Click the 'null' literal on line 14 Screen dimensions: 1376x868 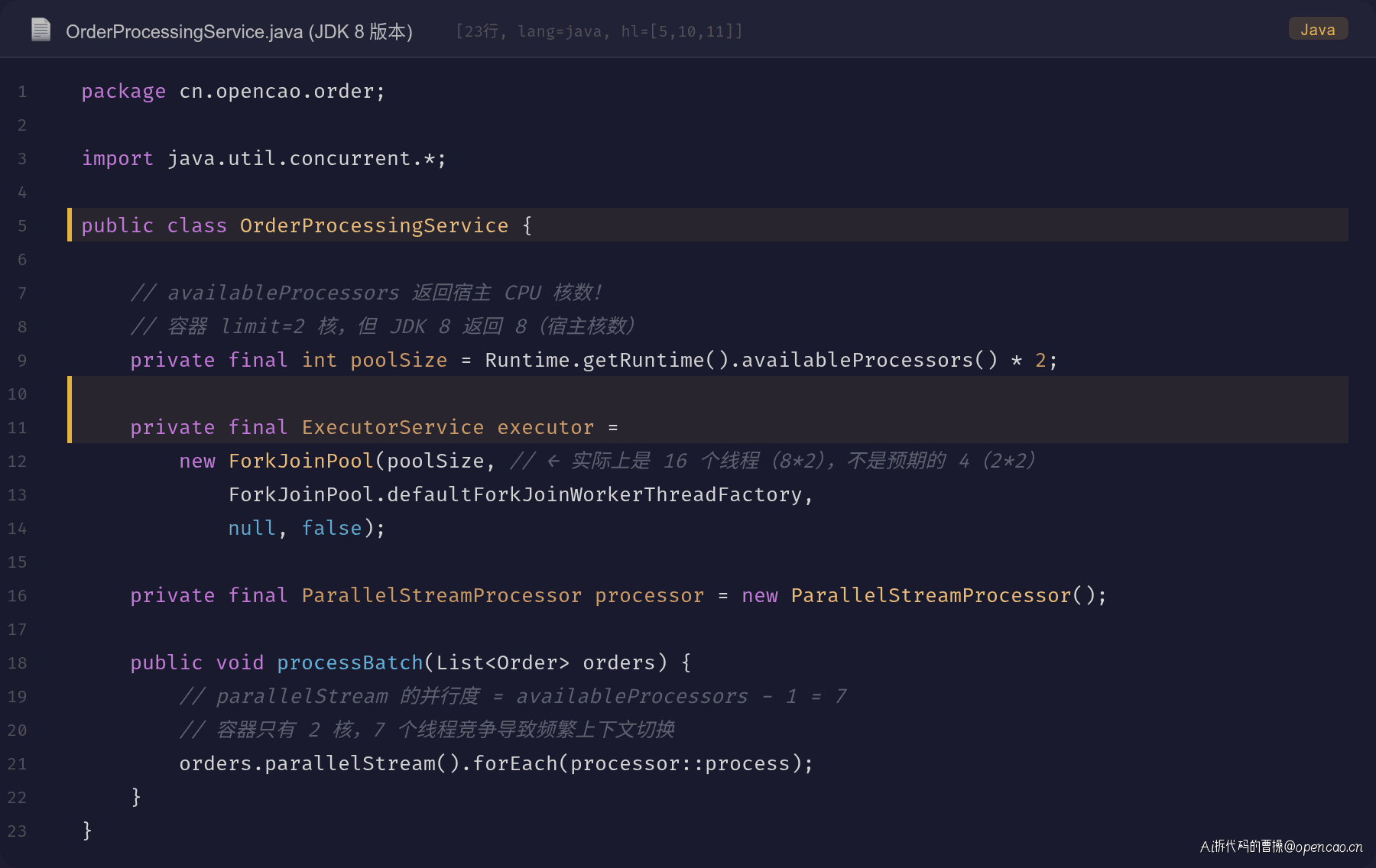click(252, 529)
